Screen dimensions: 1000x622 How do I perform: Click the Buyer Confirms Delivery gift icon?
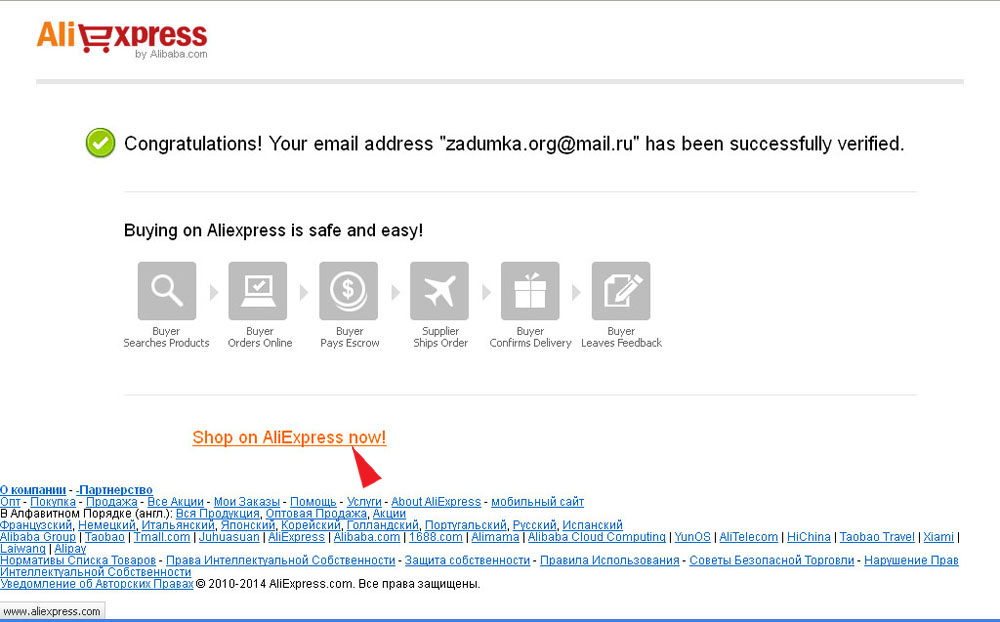(x=530, y=291)
